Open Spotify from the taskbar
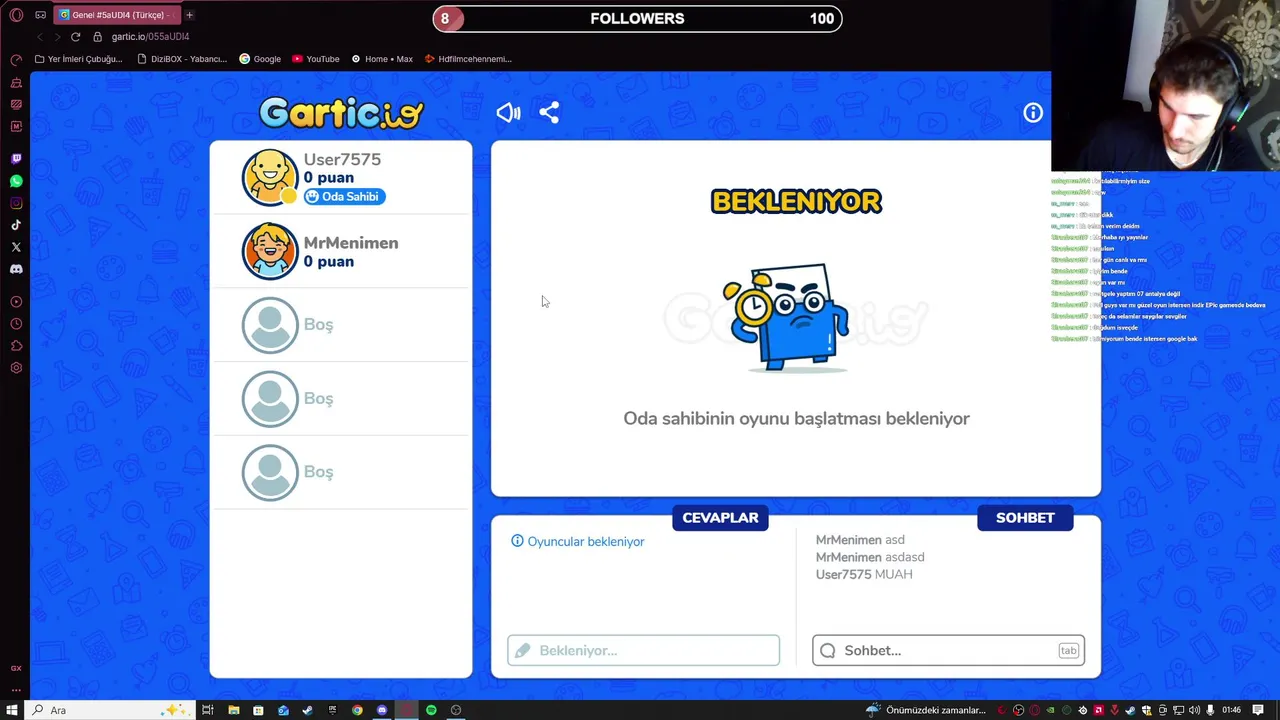 [431, 710]
